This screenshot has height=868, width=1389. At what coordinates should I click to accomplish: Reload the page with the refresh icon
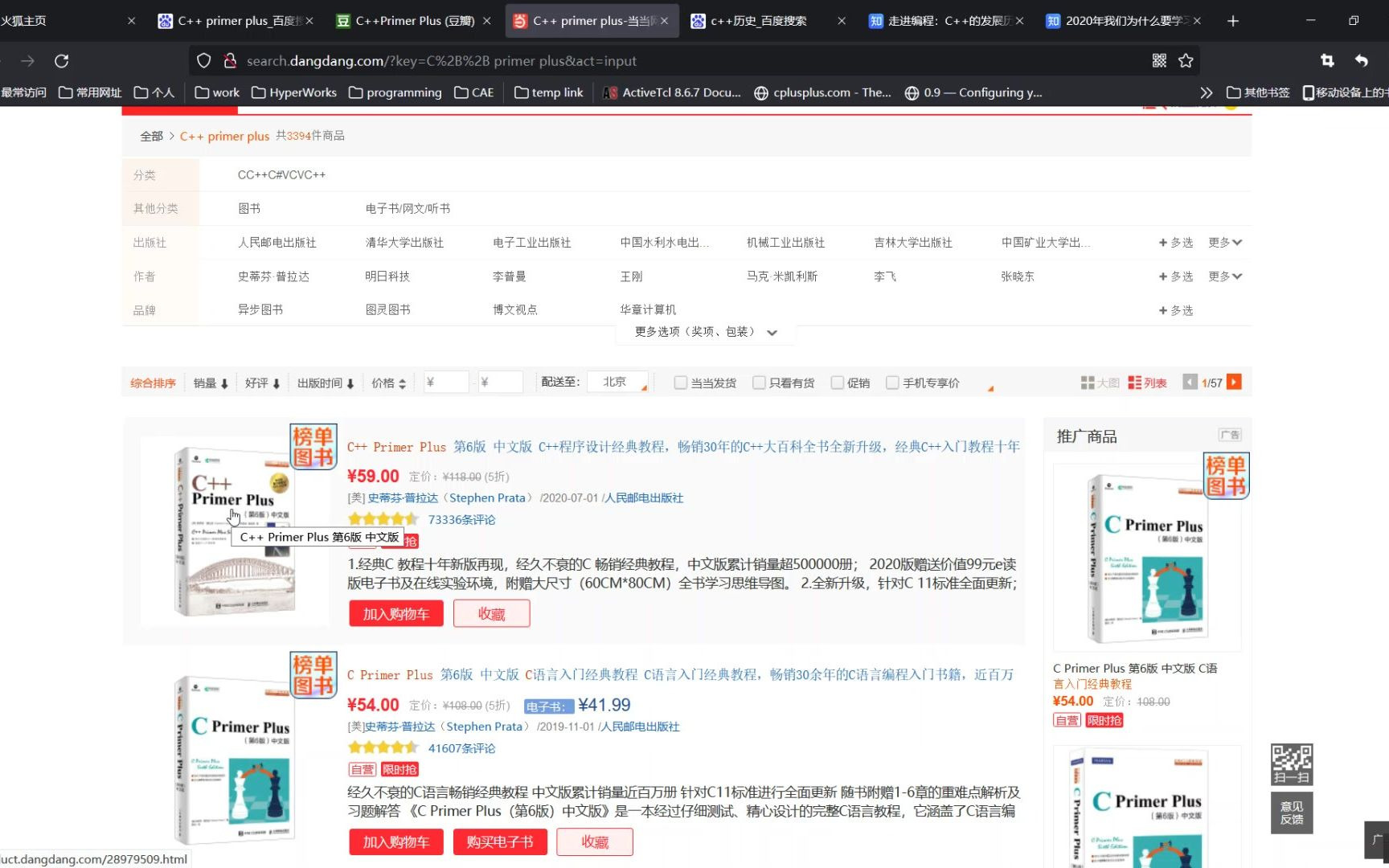(x=62, y=60)
